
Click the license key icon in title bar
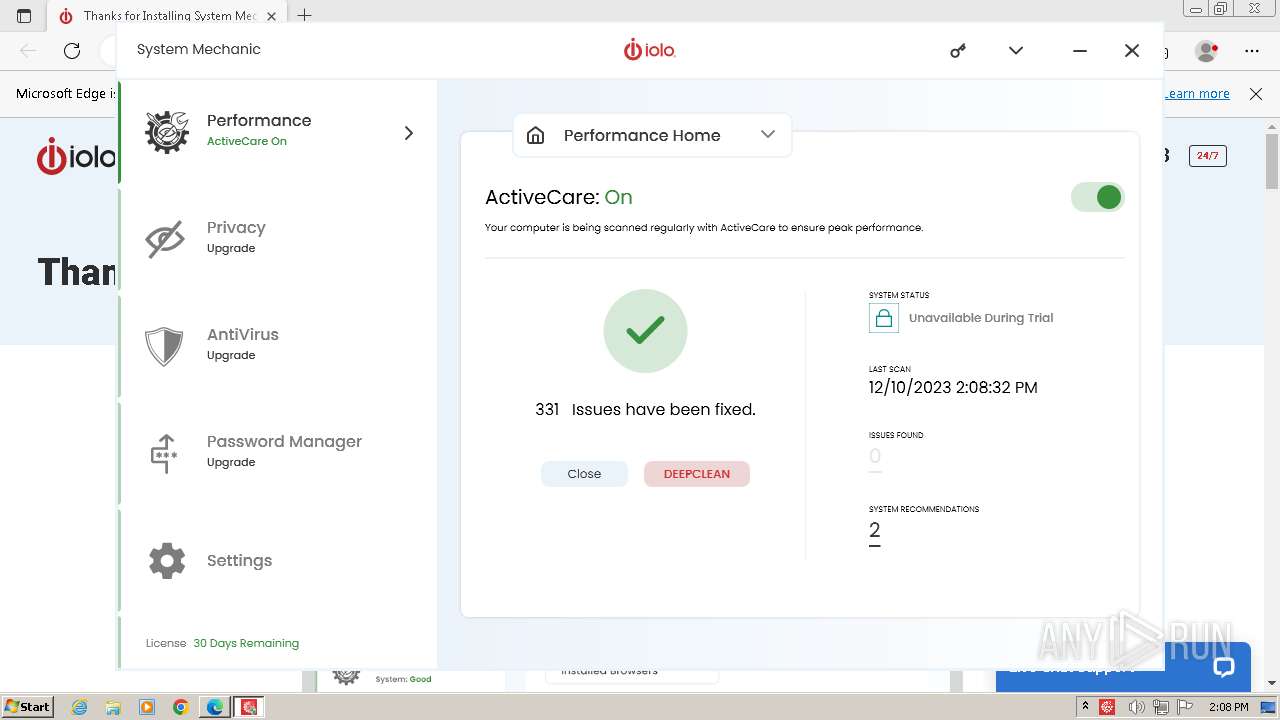click(x=958, y=50)
